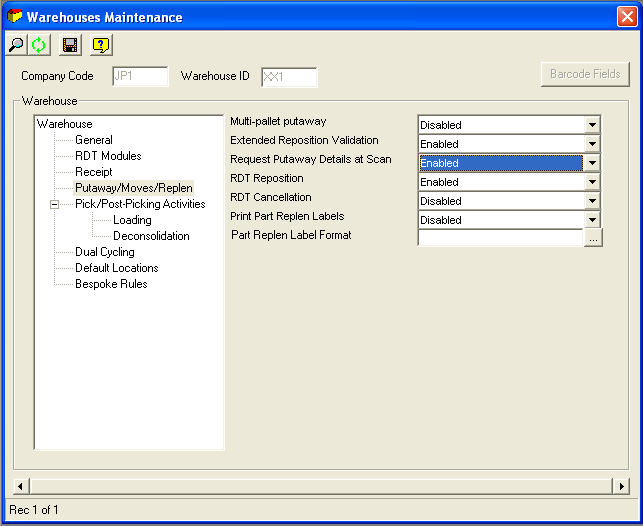The height and width of the screenshot is (526, 643).
Task: Click the 'Part Replen Label Format' label
Action: click(291, 235)
